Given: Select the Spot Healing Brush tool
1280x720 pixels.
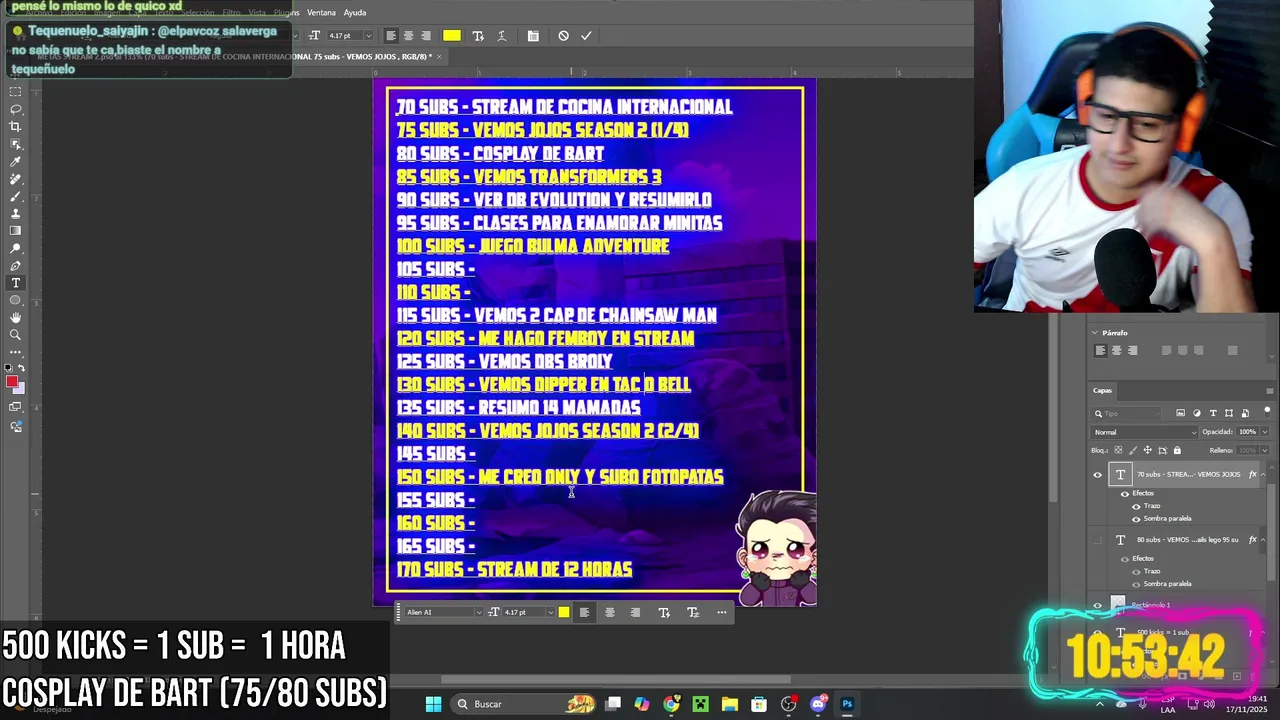Looking at the screenshot, I should point(15,179).
